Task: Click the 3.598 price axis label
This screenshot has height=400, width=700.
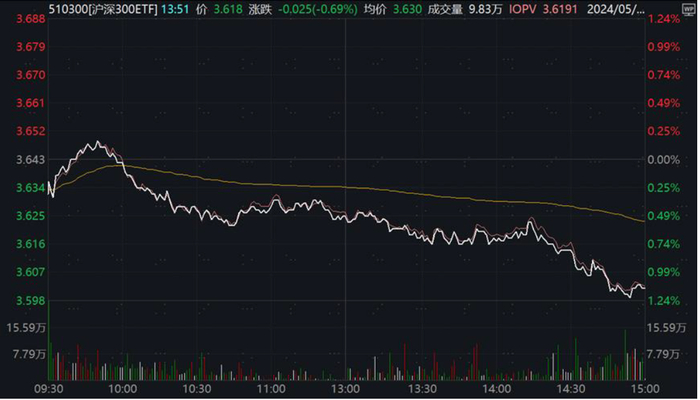Action: (31, 301)
